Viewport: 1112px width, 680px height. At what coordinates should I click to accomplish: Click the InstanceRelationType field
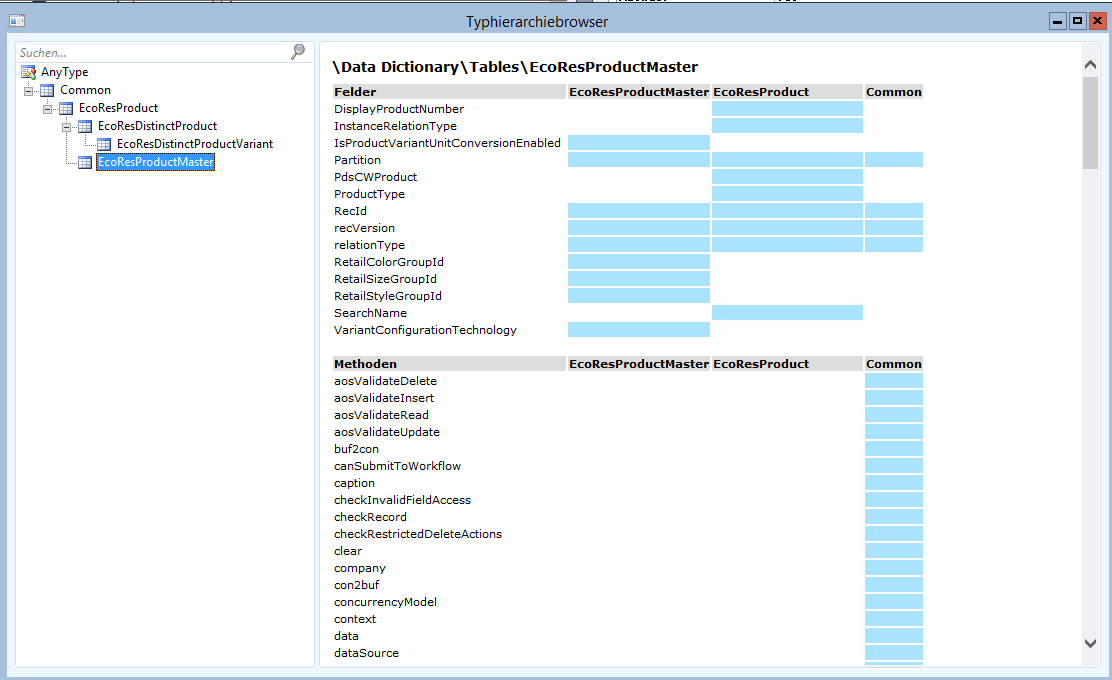[x=396, y=126]
